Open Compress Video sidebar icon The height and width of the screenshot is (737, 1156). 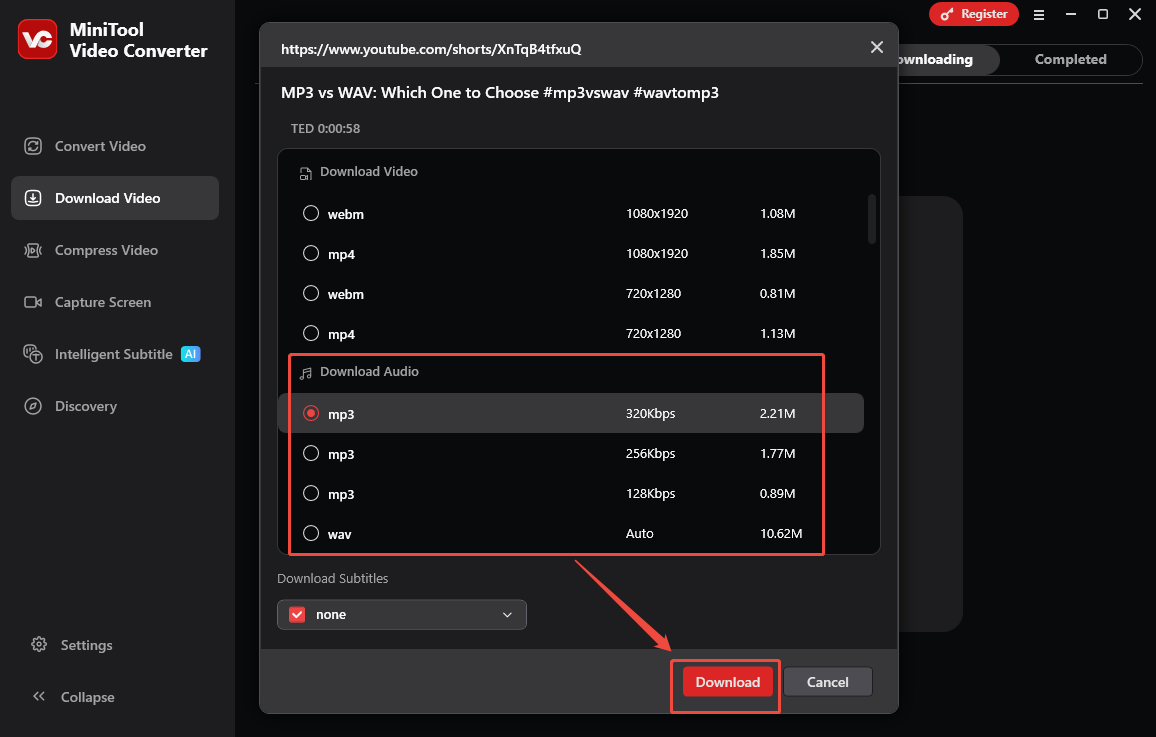click(33, 250)
